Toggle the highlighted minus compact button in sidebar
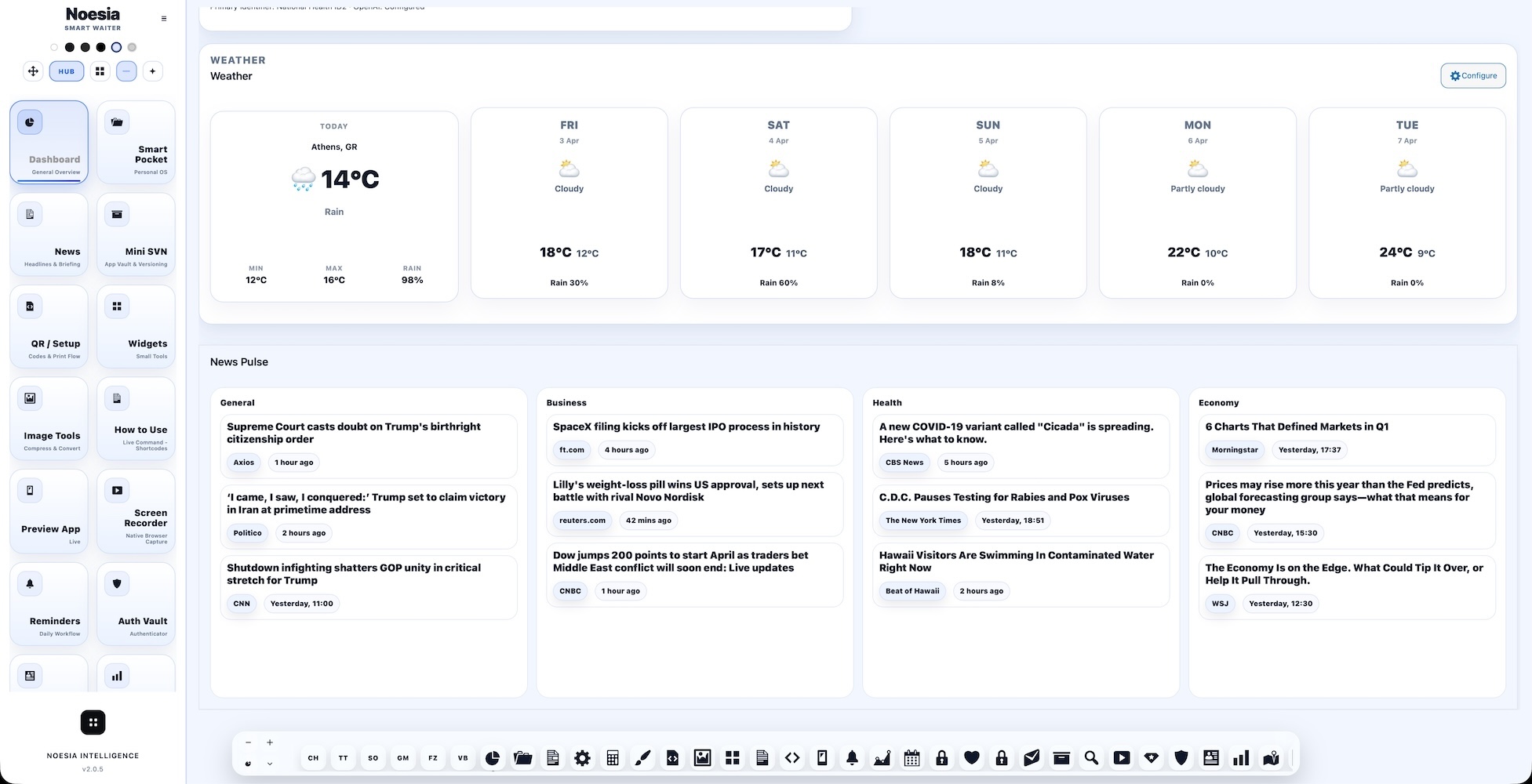 [x=126, y=71]
